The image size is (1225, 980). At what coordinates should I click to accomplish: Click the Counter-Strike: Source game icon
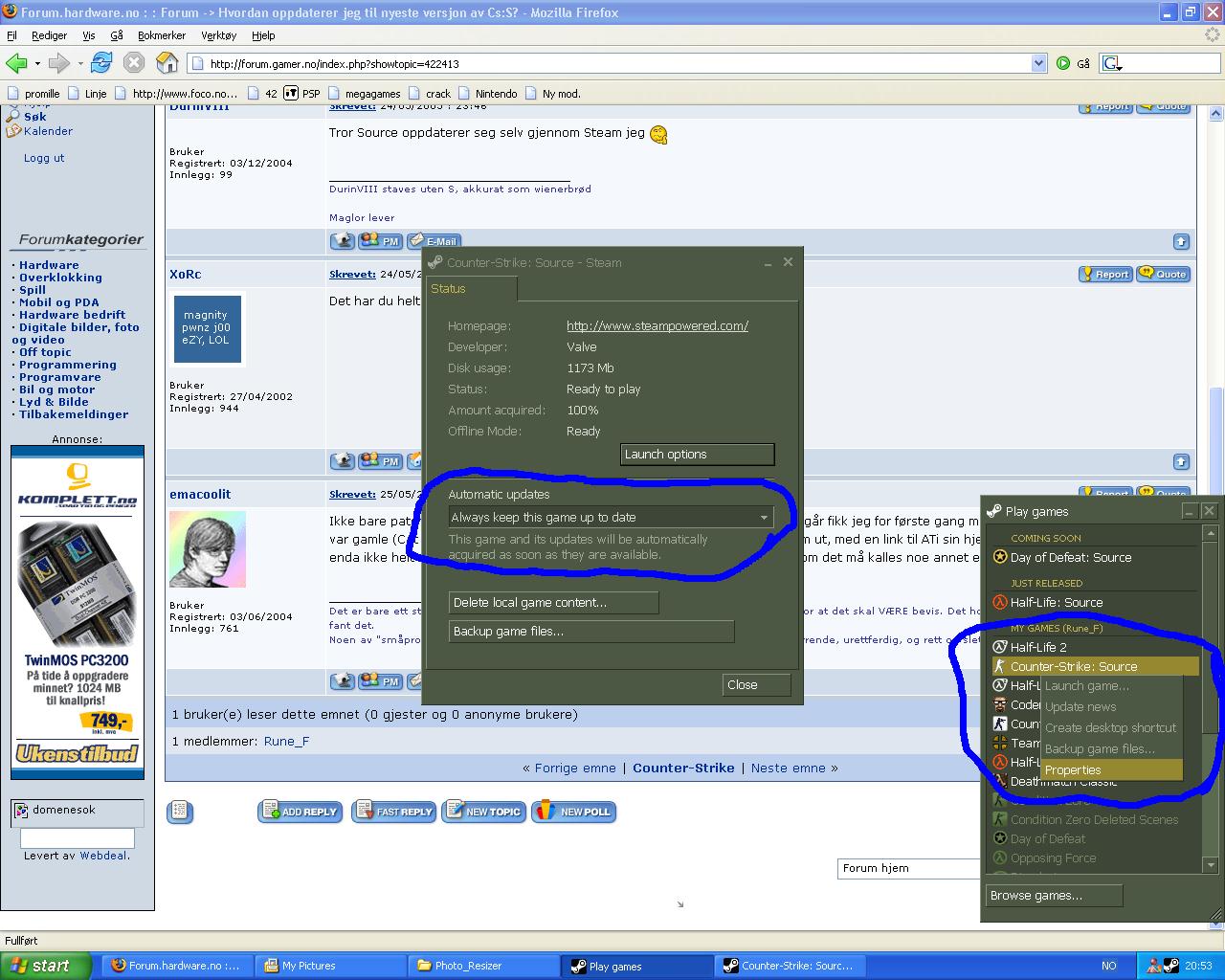(x=1000, y=666)
